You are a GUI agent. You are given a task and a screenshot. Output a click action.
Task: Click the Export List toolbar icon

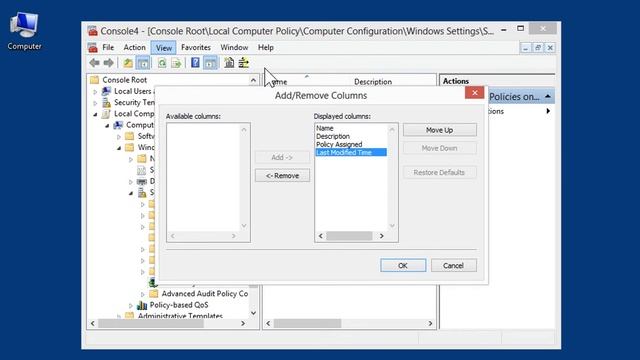176,63
